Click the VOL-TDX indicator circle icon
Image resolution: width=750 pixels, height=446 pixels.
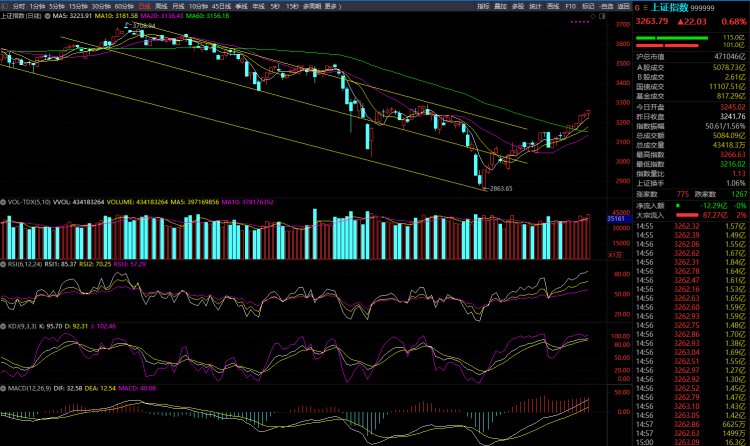point(4,202)
